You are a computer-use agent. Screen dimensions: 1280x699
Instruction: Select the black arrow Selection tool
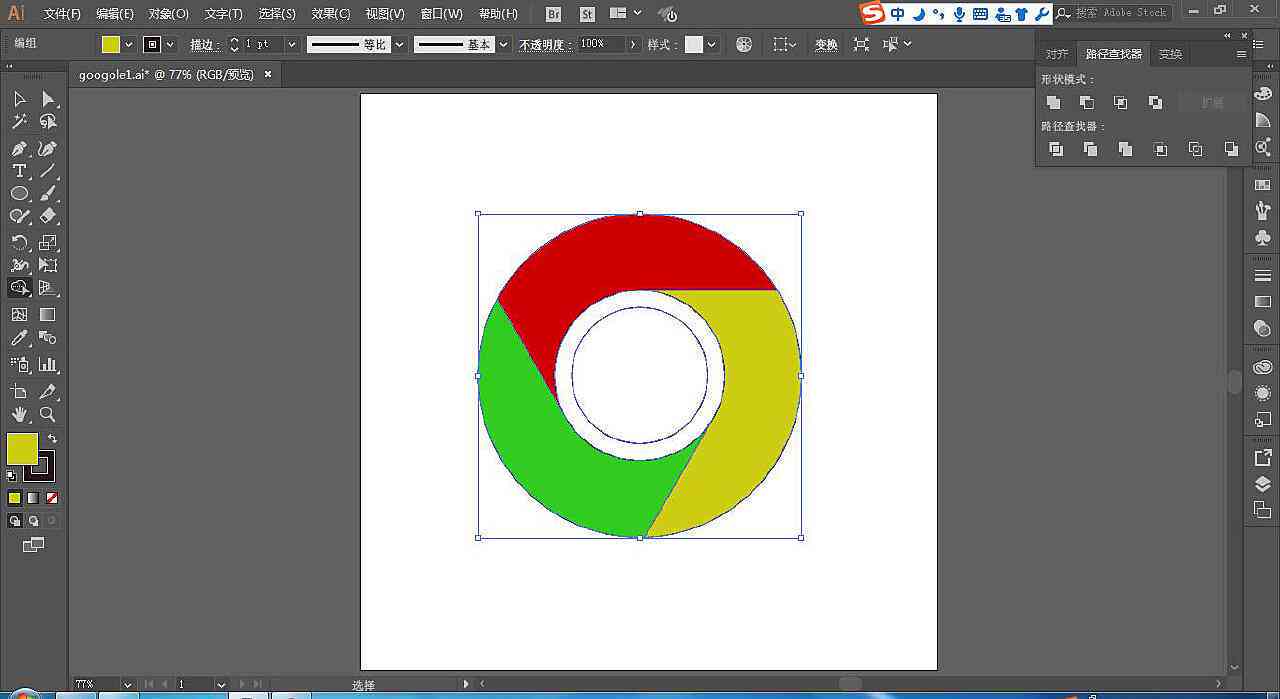pos(19,99)
